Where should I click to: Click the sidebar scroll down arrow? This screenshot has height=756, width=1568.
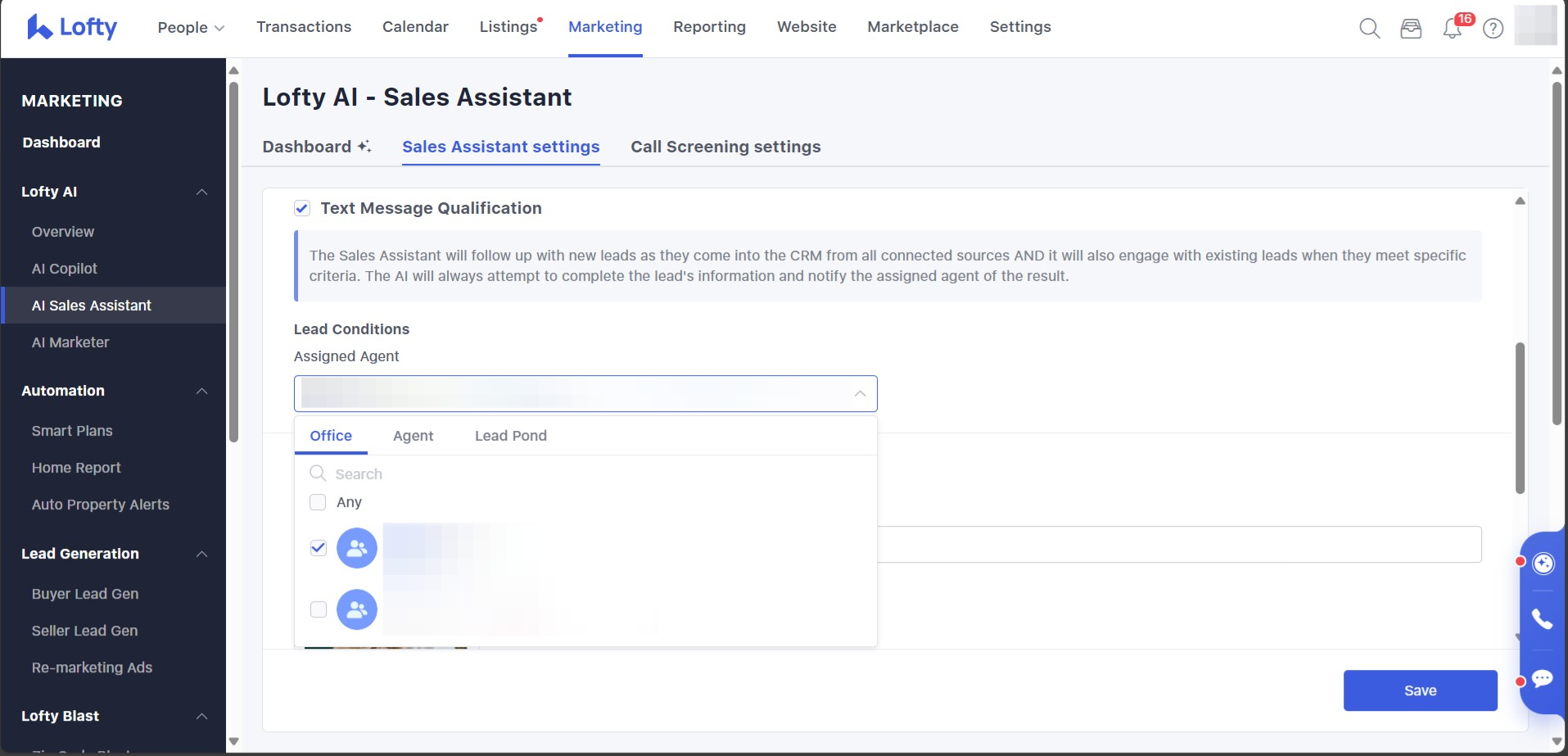click(233, 741)
